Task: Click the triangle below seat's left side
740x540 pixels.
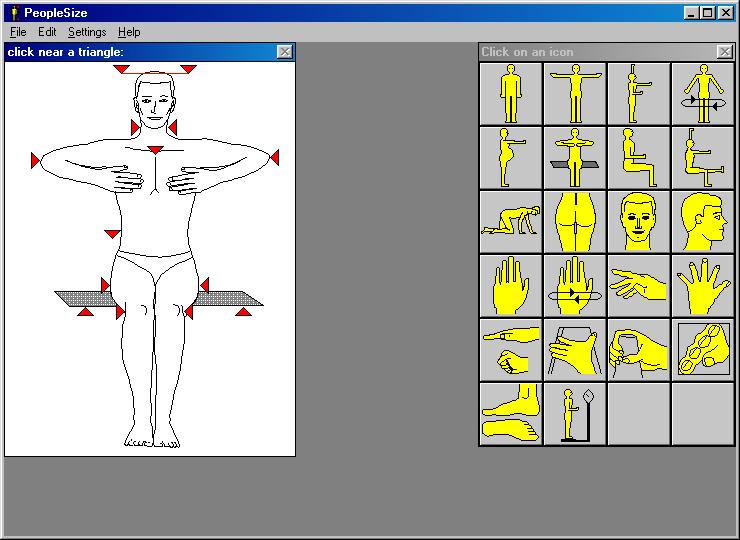Action: [85, 312]
